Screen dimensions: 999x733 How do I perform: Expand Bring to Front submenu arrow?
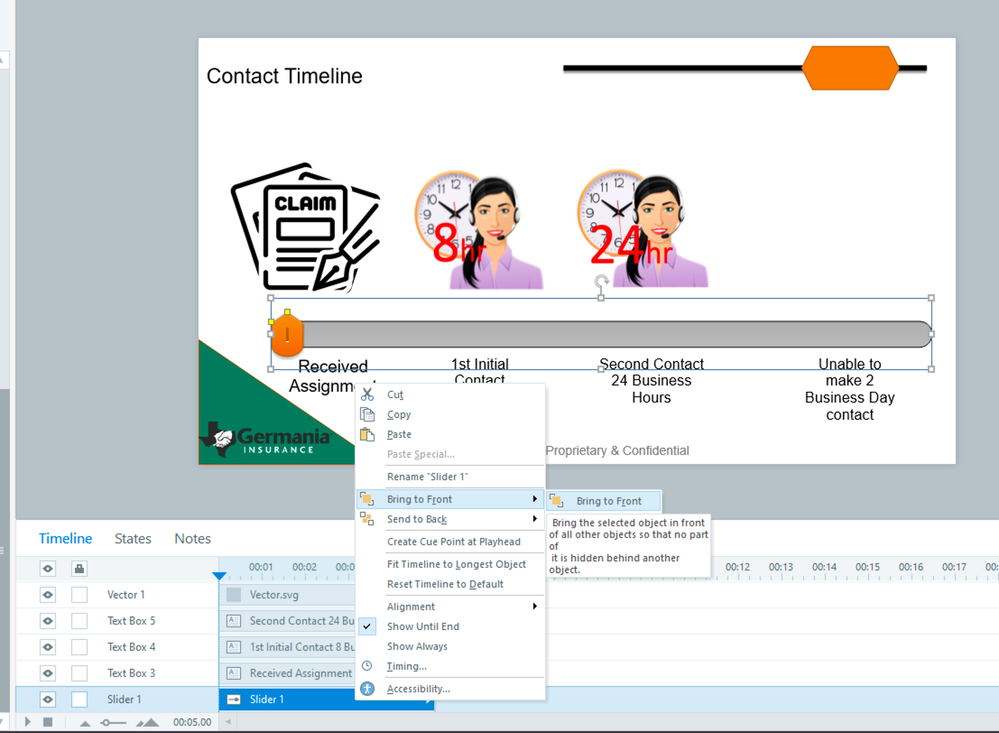point(535,498)
